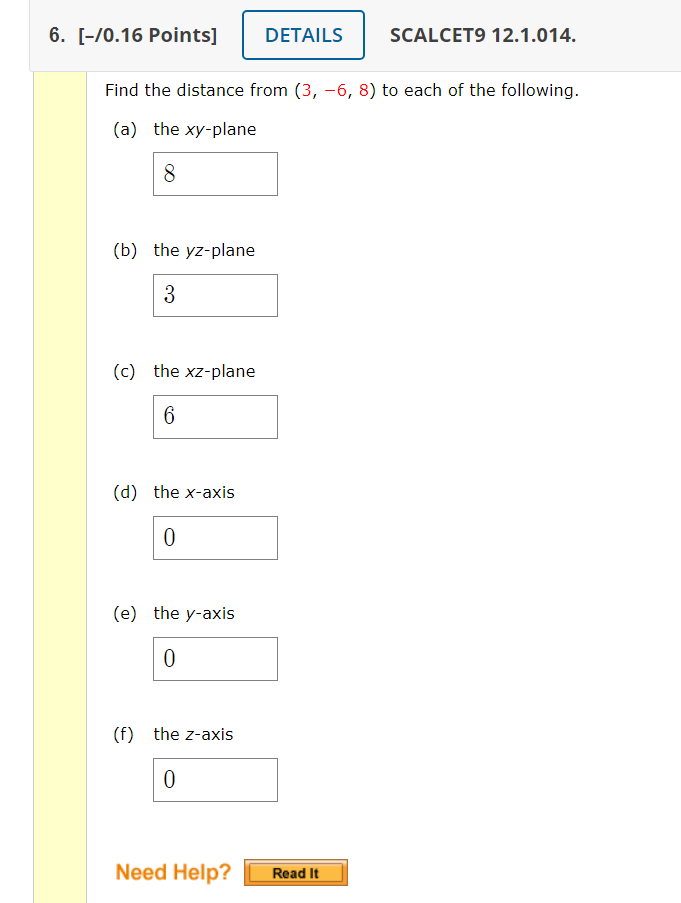Select the yz-plane answer box showing 3

pos(215,295)
